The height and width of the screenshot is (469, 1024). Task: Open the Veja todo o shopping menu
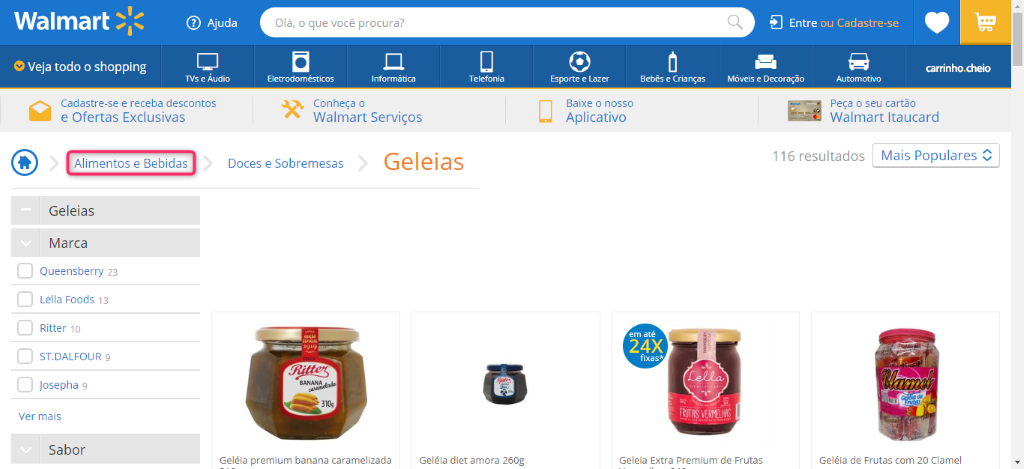(x=80, y=67)
